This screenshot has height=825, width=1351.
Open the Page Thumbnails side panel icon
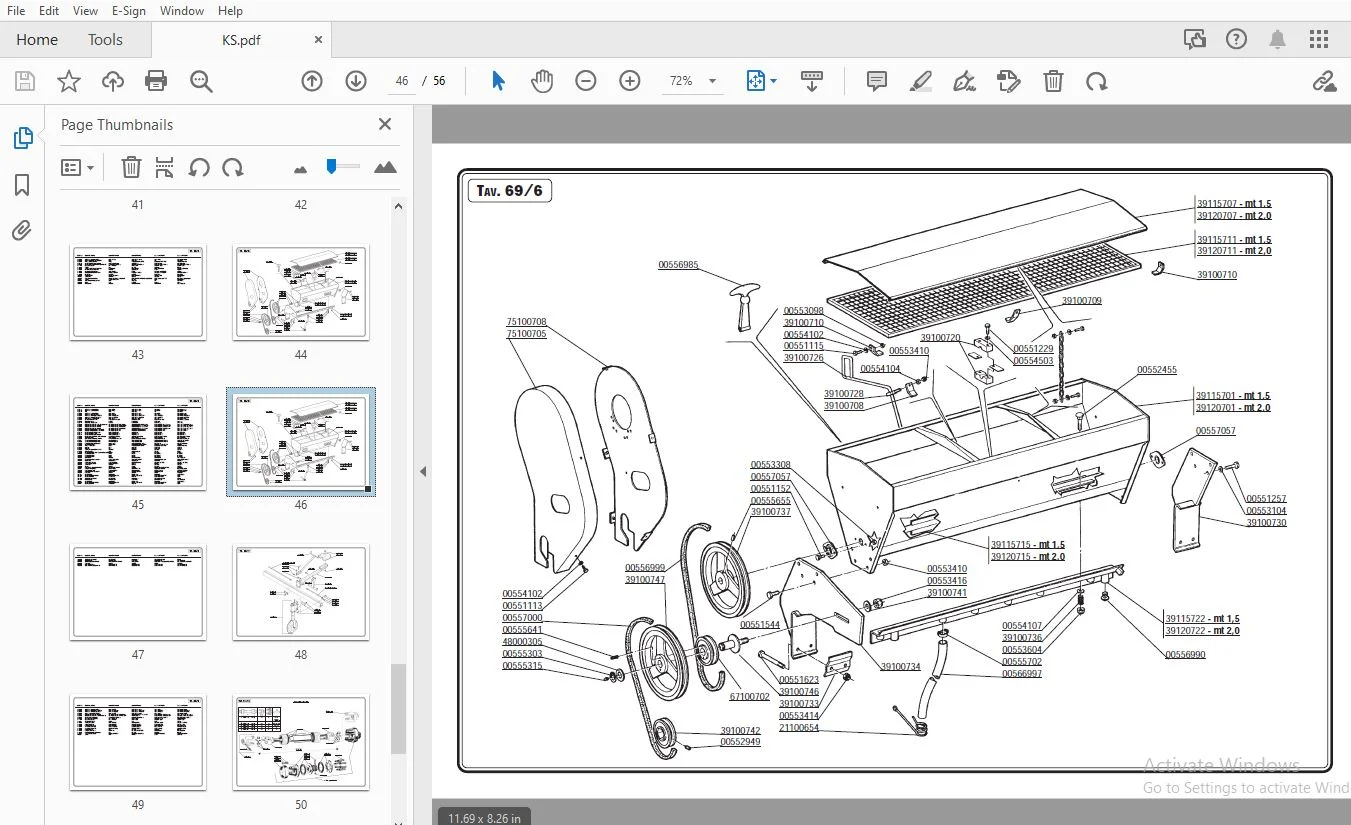(x=22, y=138)
